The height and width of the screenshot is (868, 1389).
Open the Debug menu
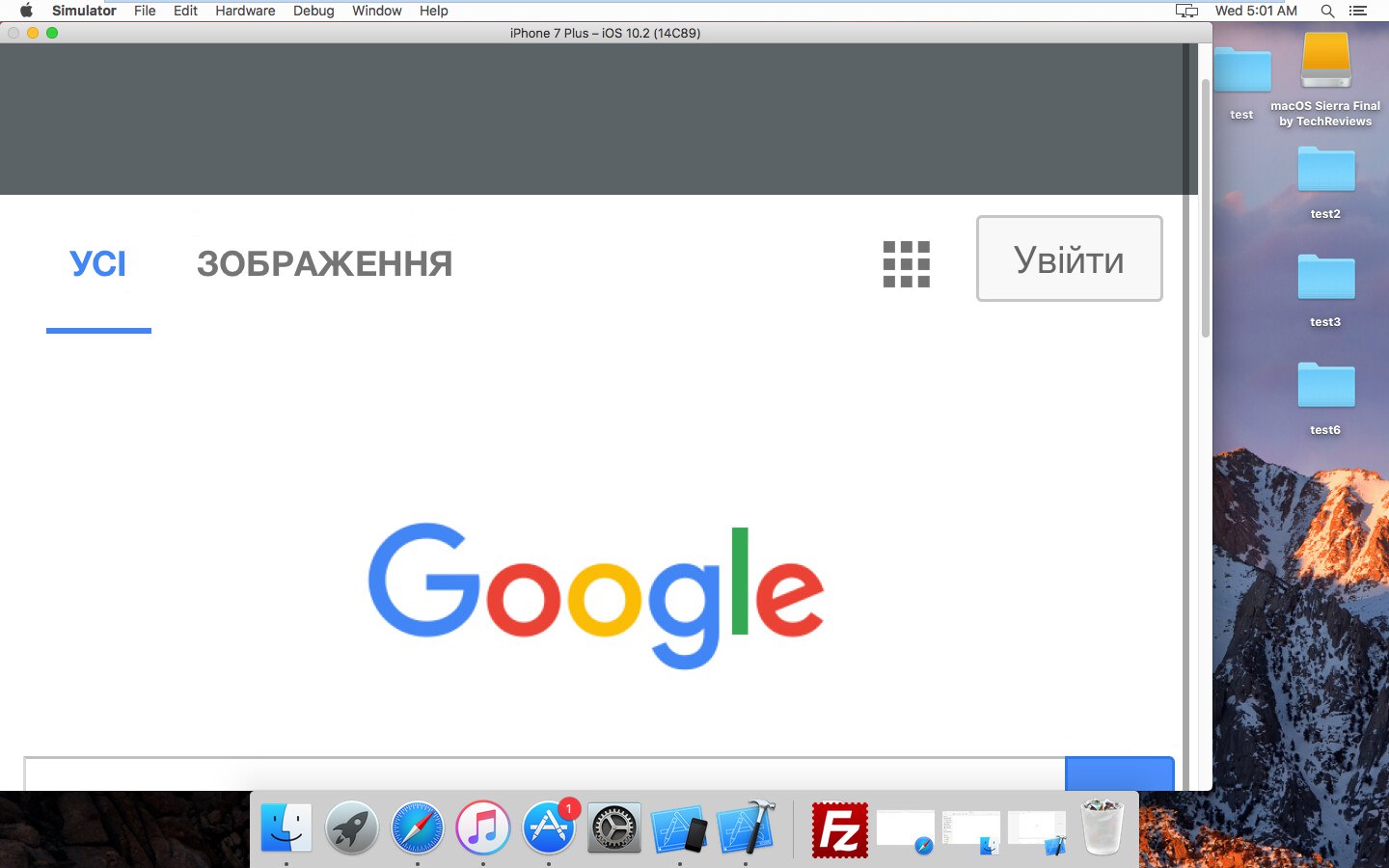click(x=313, y=11)
